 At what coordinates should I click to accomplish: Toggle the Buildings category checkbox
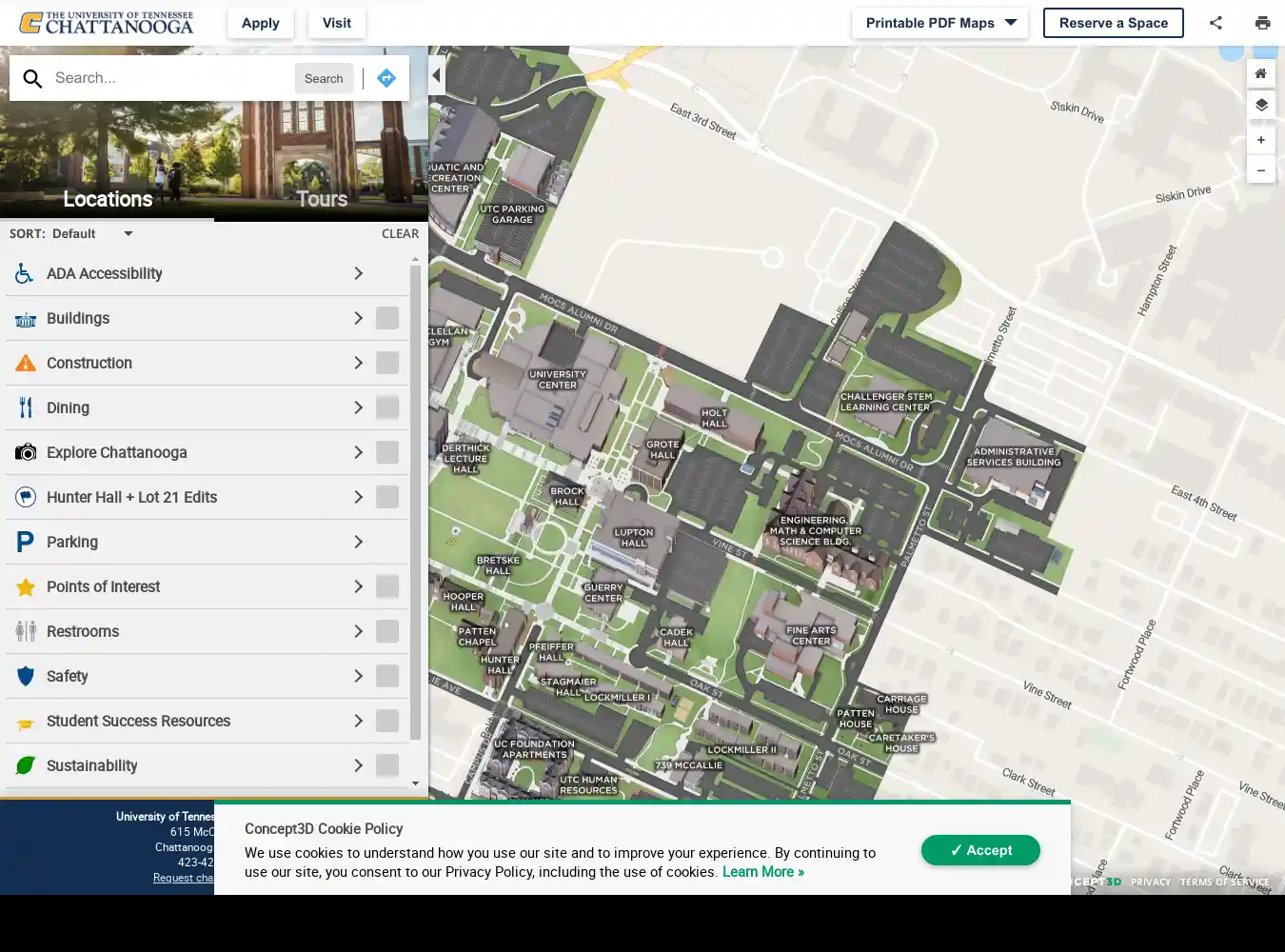(x=387, y=318)
